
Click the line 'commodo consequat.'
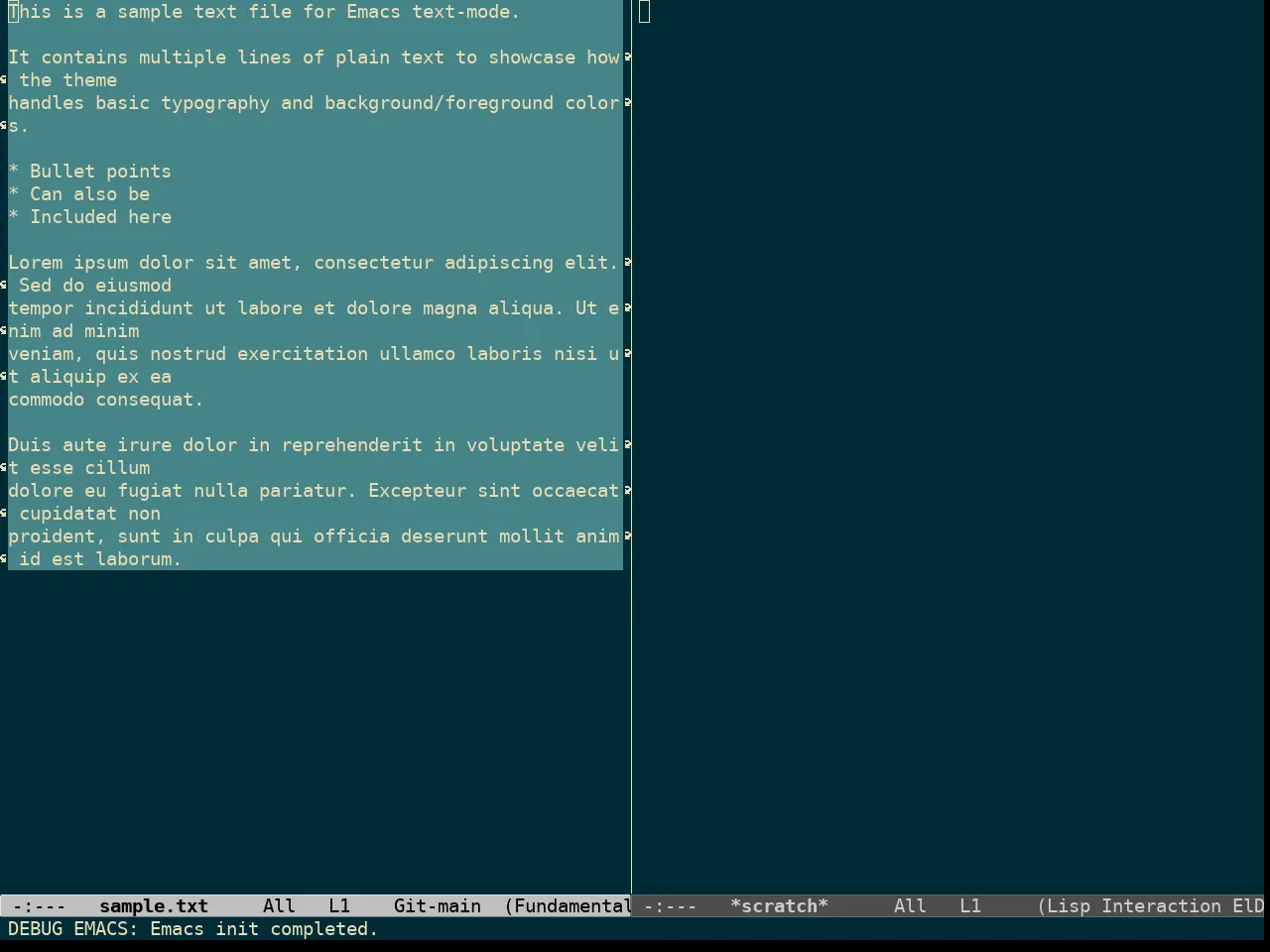click(x=105, y=400)
